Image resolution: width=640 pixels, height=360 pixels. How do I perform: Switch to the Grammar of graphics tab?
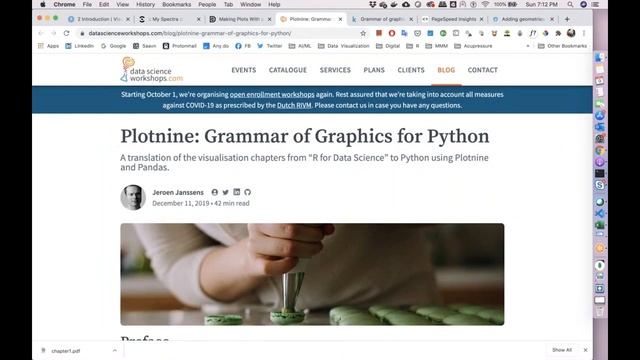tap(382, 19)
